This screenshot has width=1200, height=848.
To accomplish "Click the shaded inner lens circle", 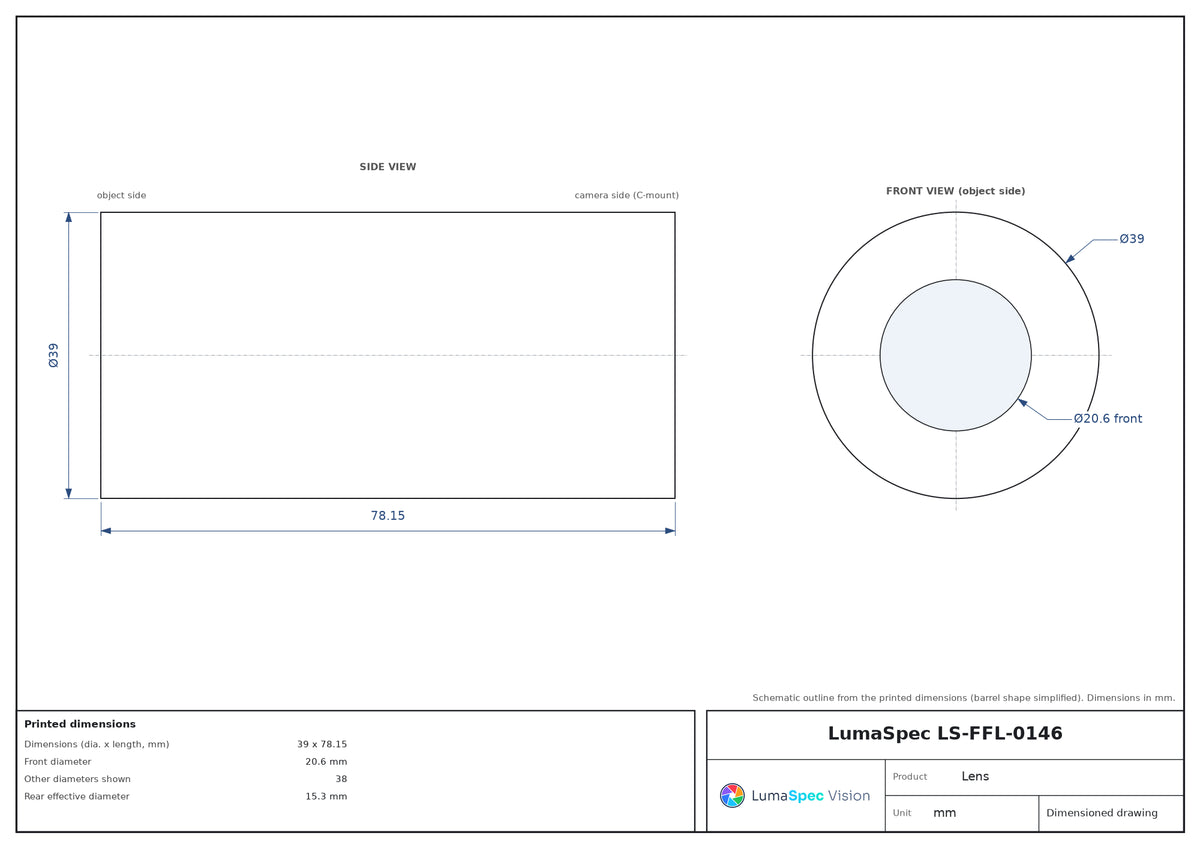I will (x=955, y=355).
